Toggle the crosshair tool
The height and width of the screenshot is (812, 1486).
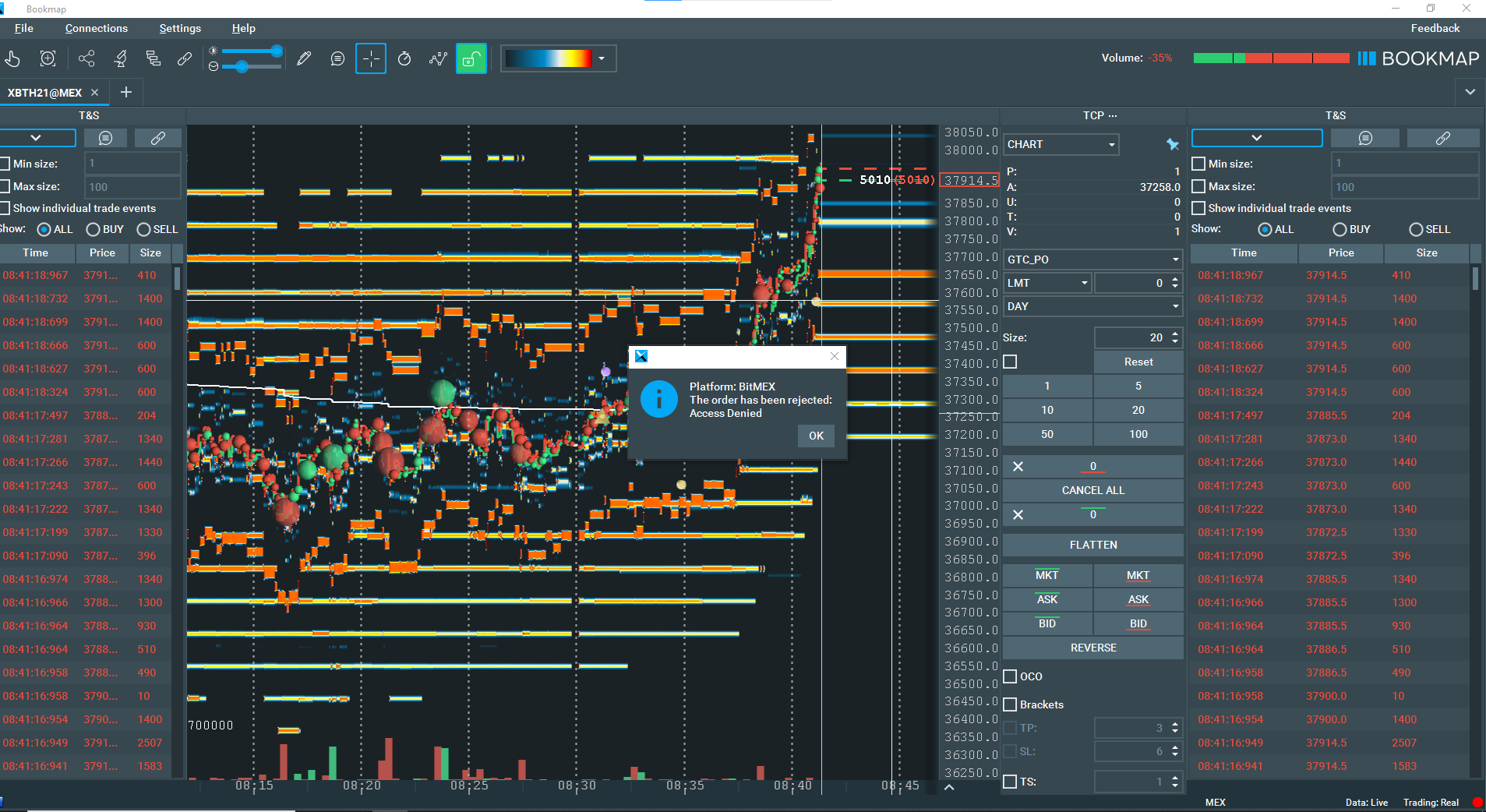(x=371, y=58)
